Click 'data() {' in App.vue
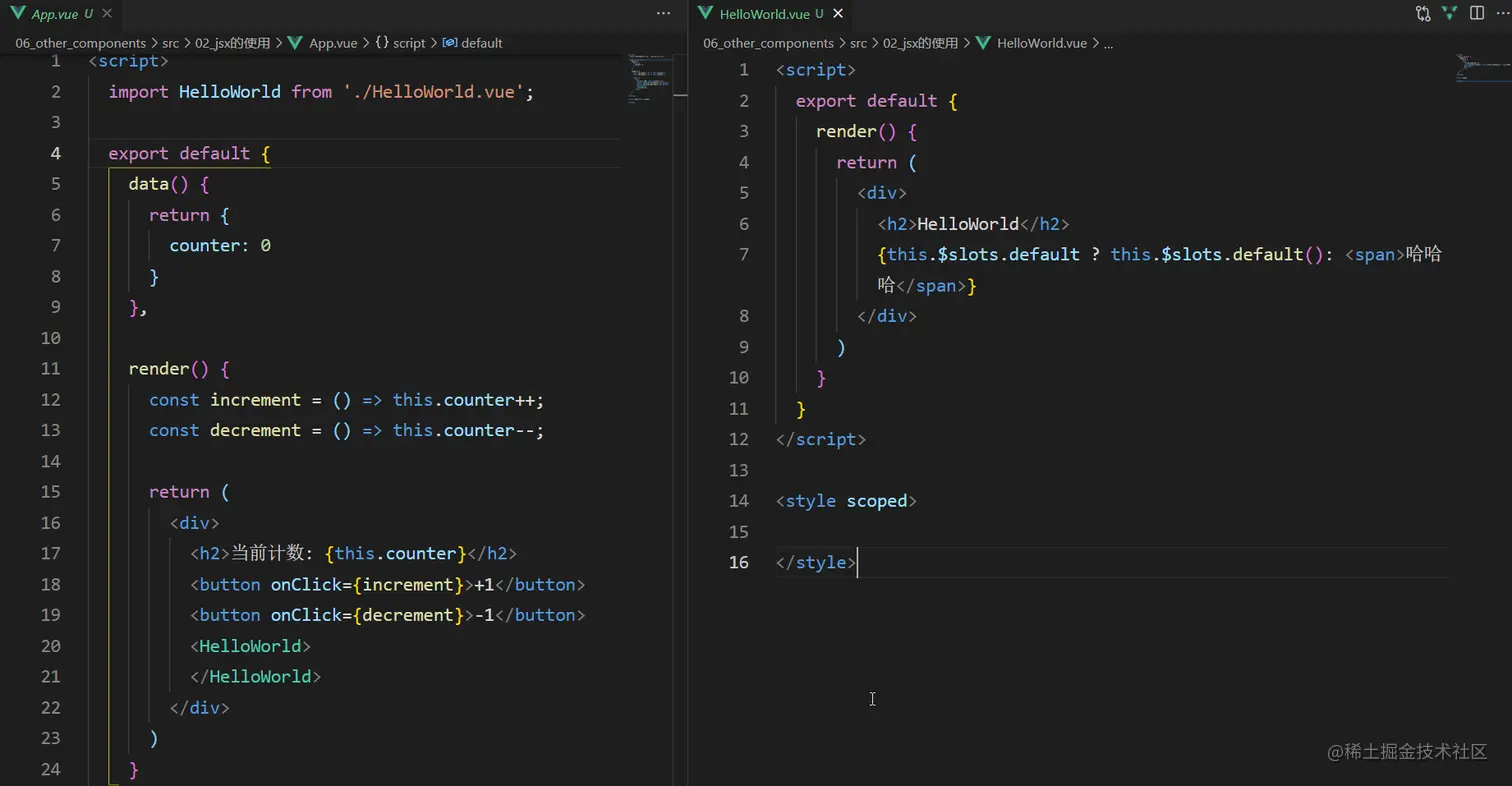This screenshot has width=1512, height=786. pos(169,184)
